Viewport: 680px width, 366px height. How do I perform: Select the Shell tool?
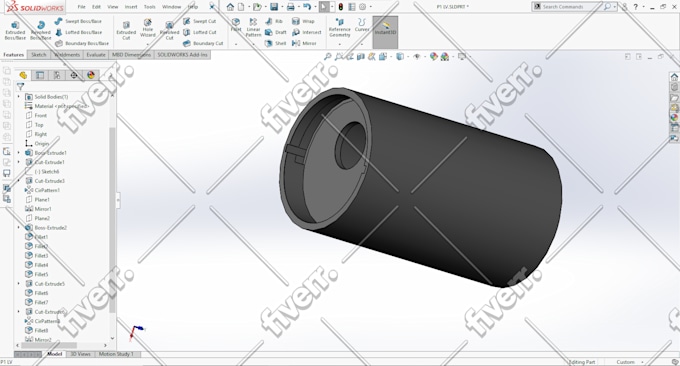click(x=276, y=44)
